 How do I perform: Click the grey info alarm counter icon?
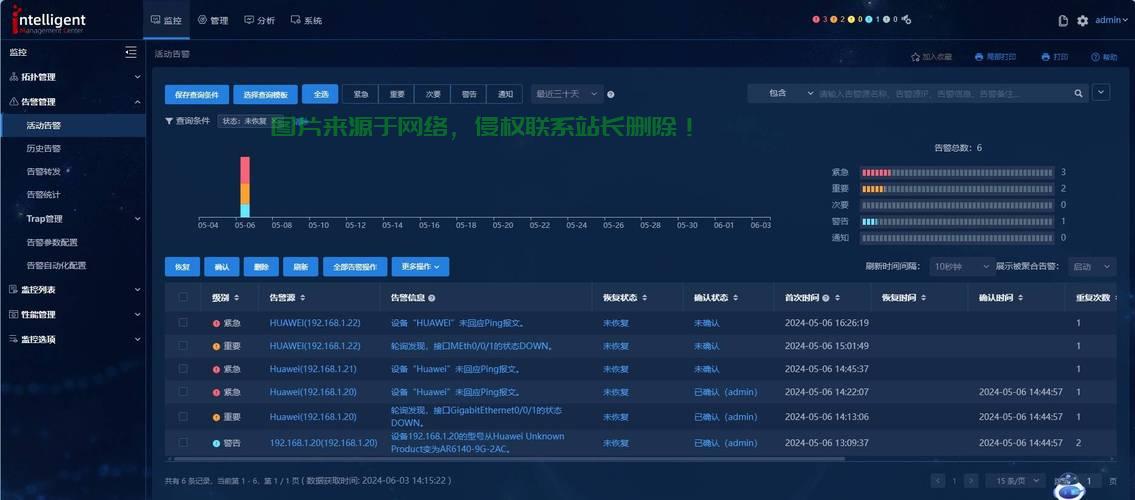[x=886, y=20]
